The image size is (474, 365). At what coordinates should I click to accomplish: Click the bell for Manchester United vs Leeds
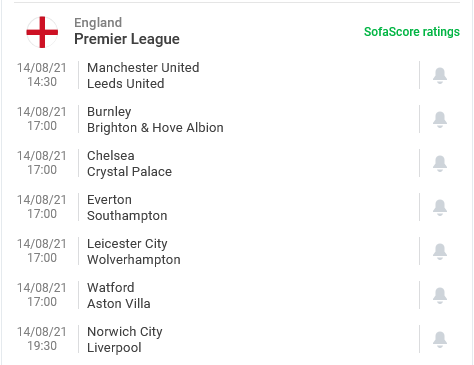click(440, 75)
